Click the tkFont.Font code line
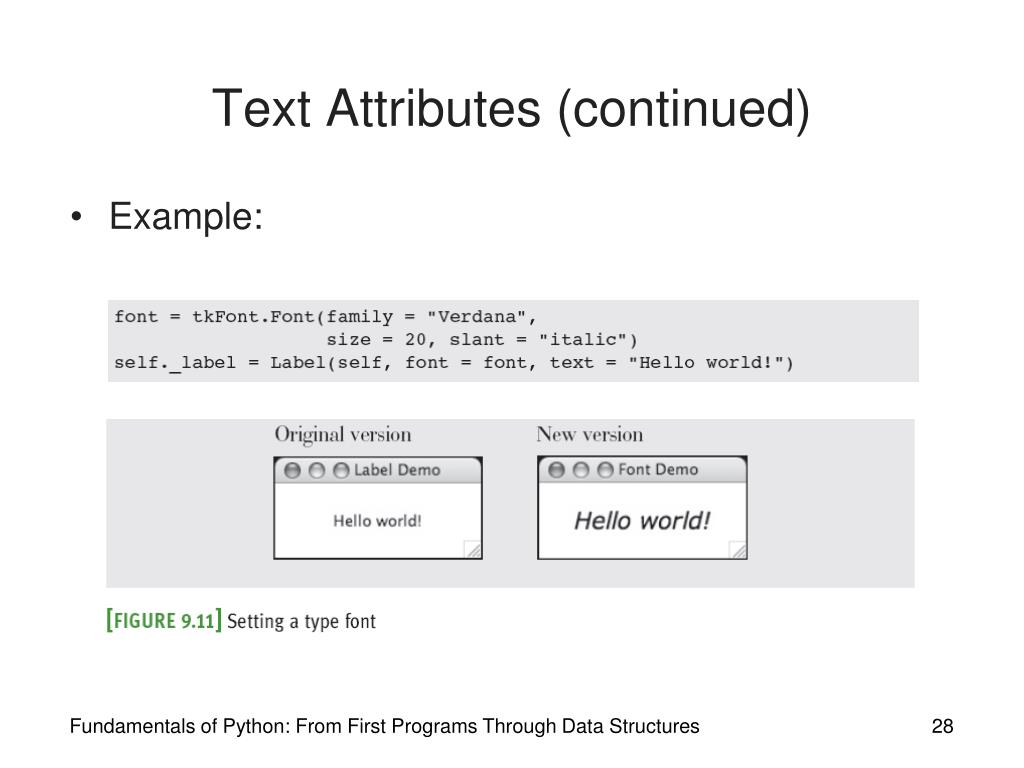The width and height of the screenshot is (1024, 768). pyautogui.click(x=325, y=317)
